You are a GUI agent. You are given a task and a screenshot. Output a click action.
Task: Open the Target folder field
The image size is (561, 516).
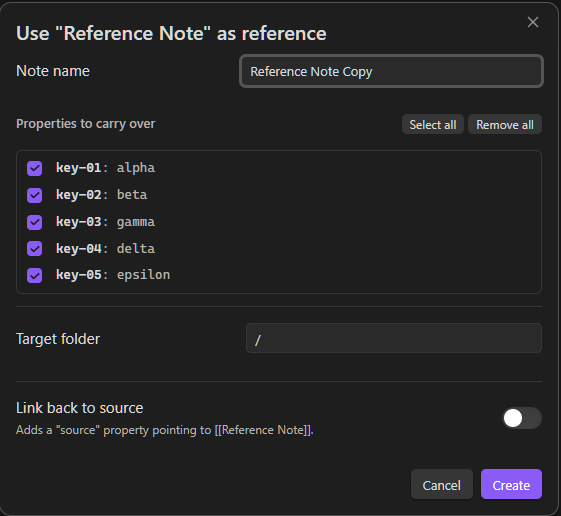pyautogui.click(x=394, y=338)
